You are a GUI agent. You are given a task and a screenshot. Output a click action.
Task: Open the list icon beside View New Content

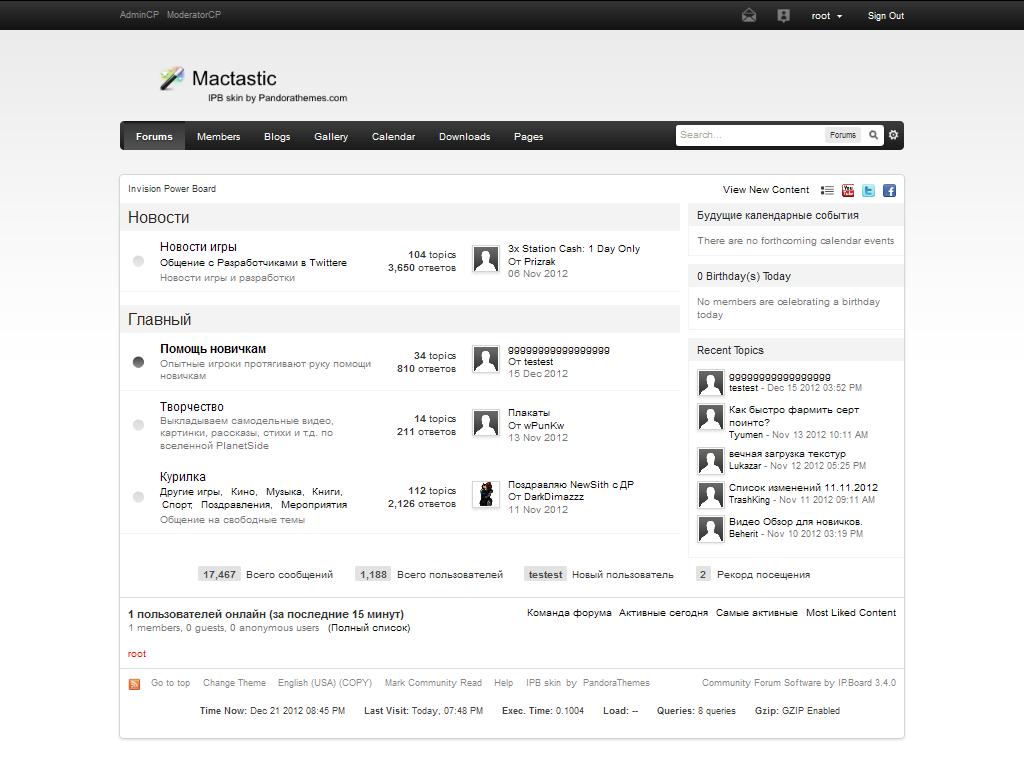827,190
